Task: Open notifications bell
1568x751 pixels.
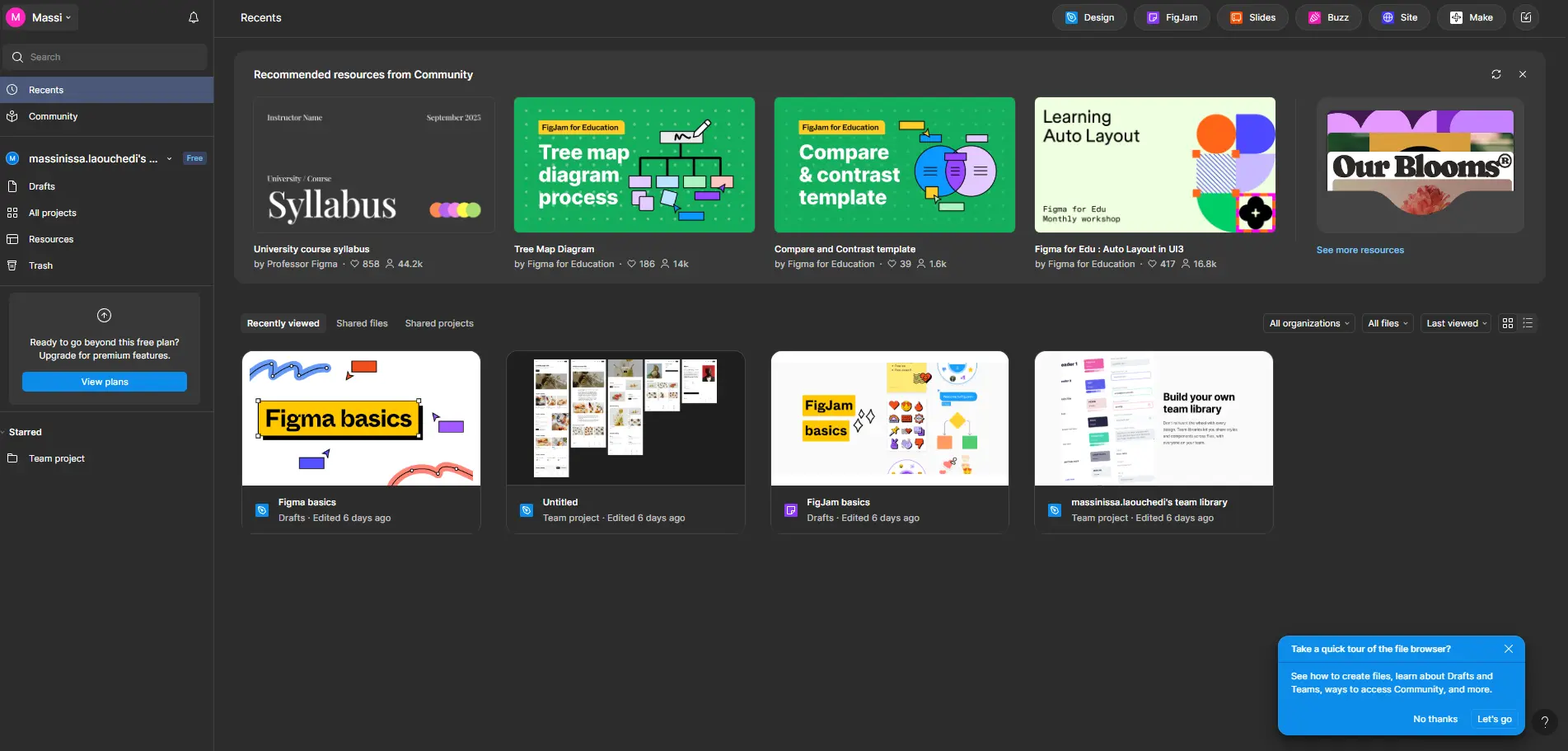Action: (193, 16)
